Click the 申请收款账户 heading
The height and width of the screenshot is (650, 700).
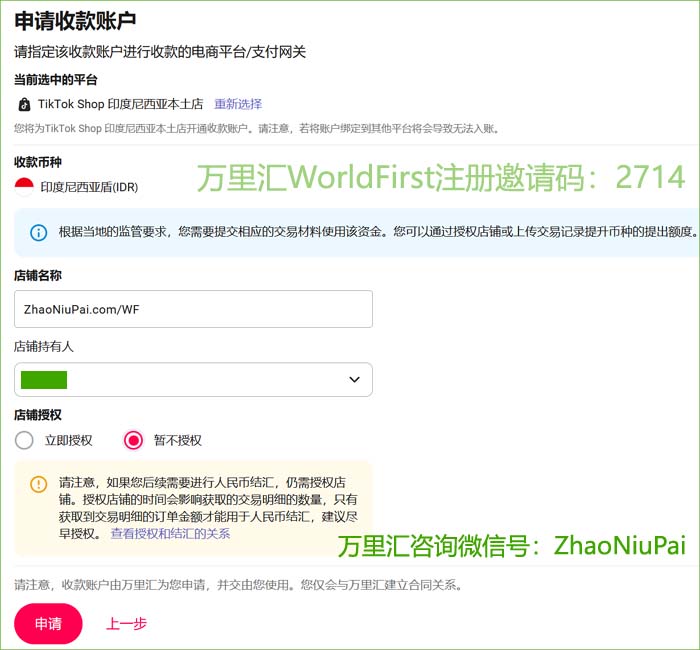(75, 21)
